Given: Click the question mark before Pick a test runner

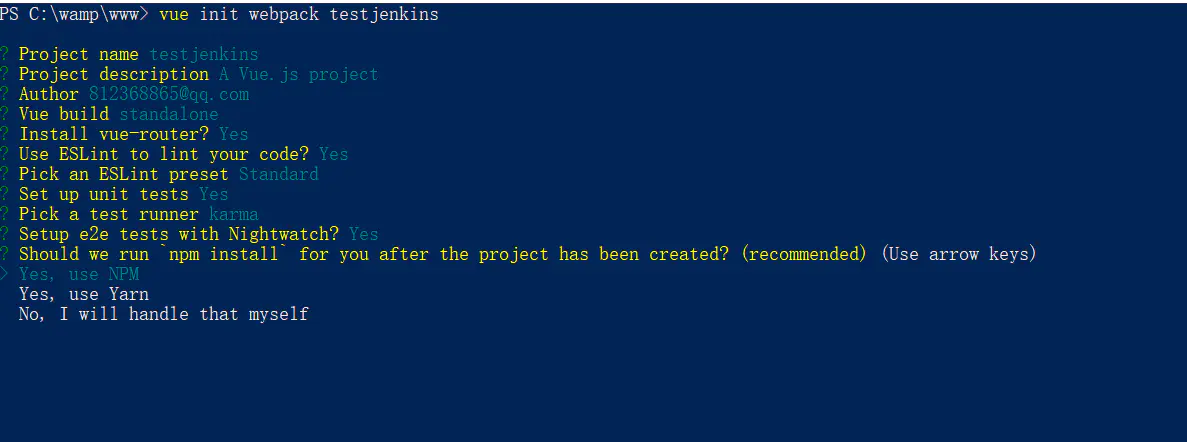Looking at the screenshot, I should 4,214.
